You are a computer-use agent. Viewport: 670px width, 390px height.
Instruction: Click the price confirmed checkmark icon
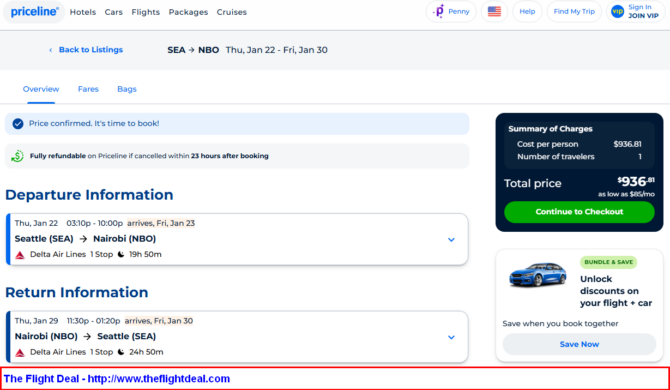pos(18,124)
